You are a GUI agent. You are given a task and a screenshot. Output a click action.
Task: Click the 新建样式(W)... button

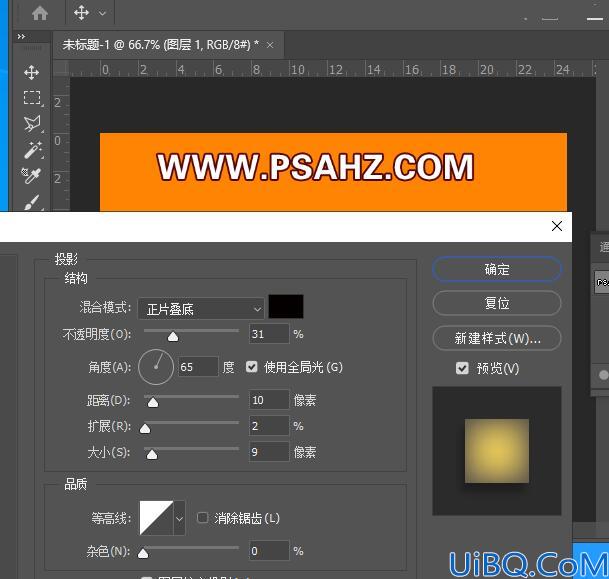(x=497, y=338)
